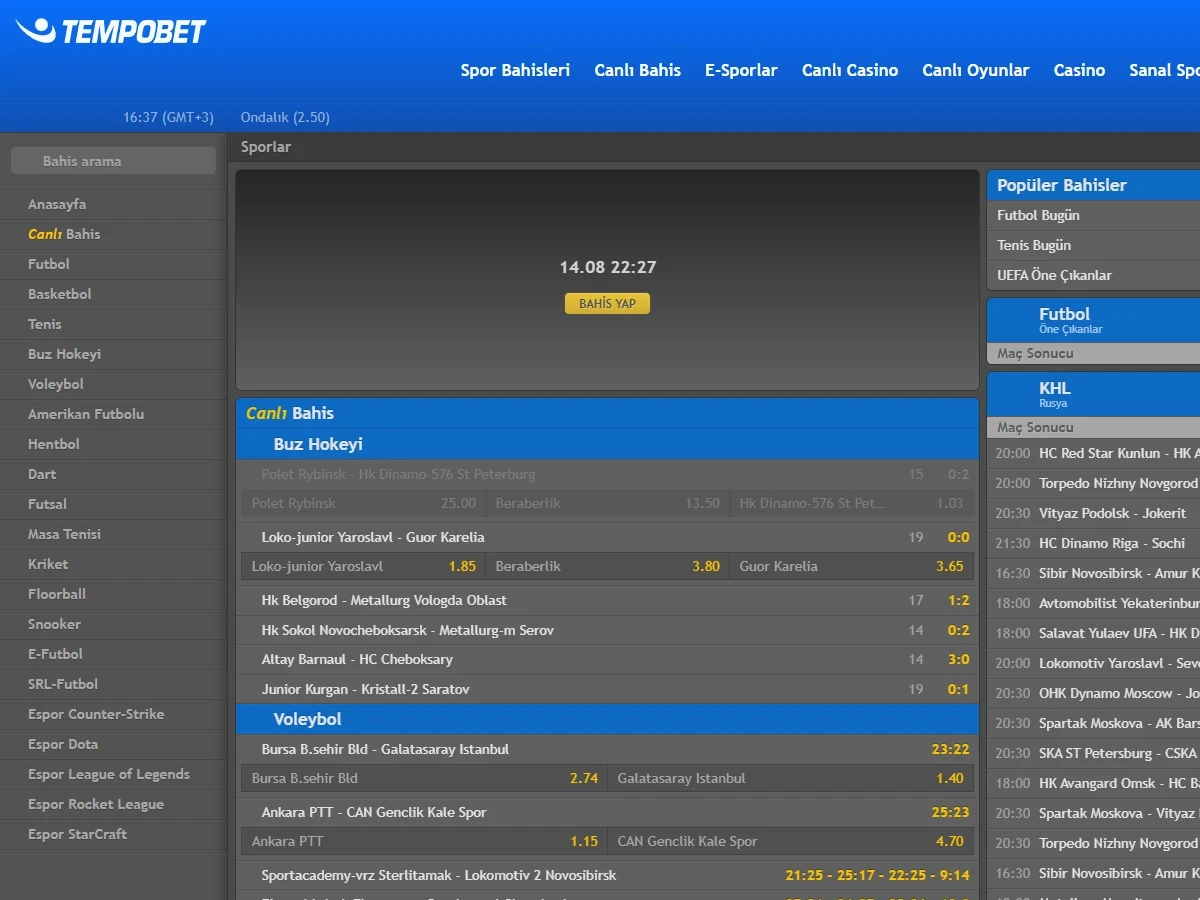Open Spor Bahisleri in top menu
The width and height of the screenshot is (1200, 900).
[x=515, y=70]
